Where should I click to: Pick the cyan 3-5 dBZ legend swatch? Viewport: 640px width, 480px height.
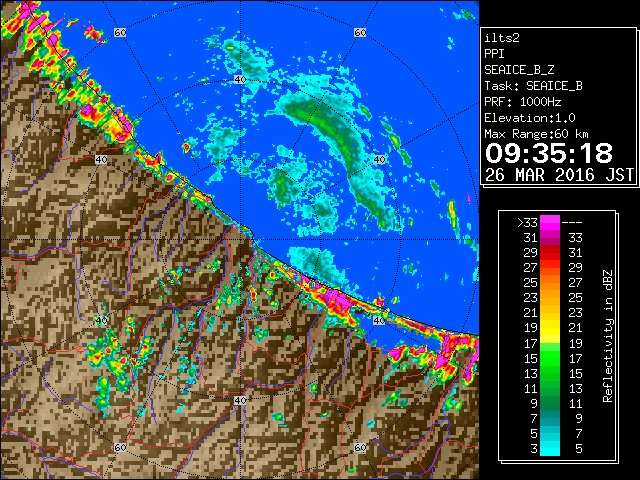click(550, 448)
